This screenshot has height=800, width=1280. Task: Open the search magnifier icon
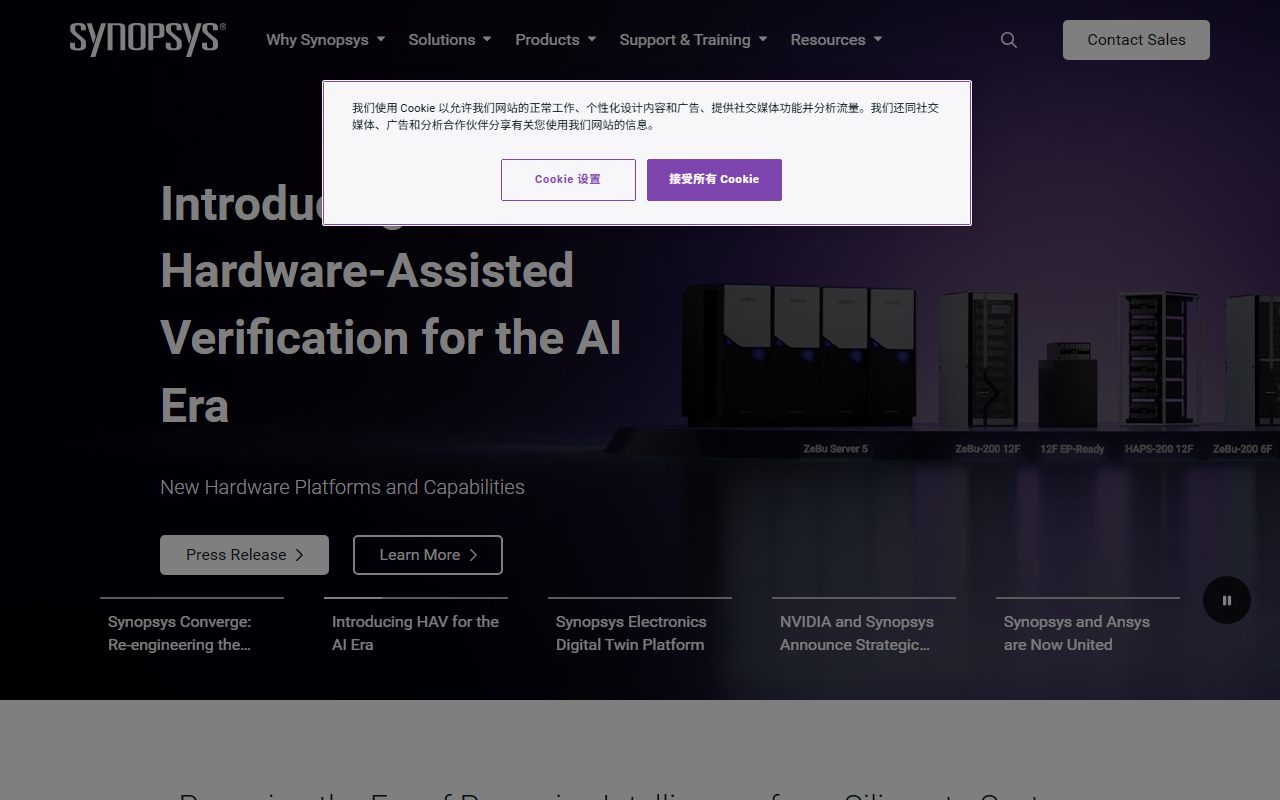[x=1009, y=40]
